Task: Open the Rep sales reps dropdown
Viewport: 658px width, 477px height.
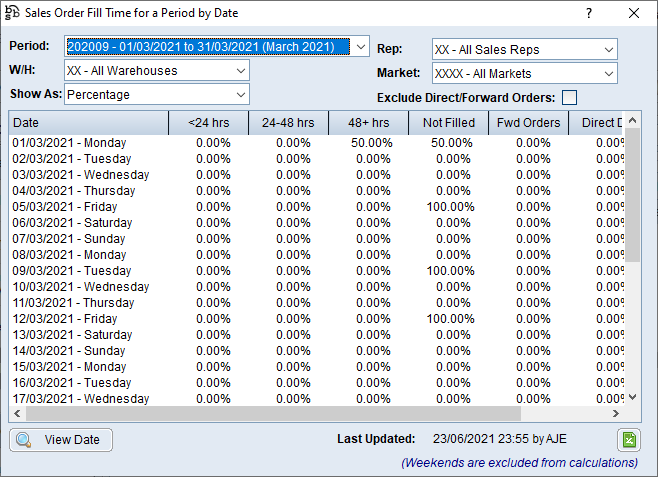Action: click(608, 49)
